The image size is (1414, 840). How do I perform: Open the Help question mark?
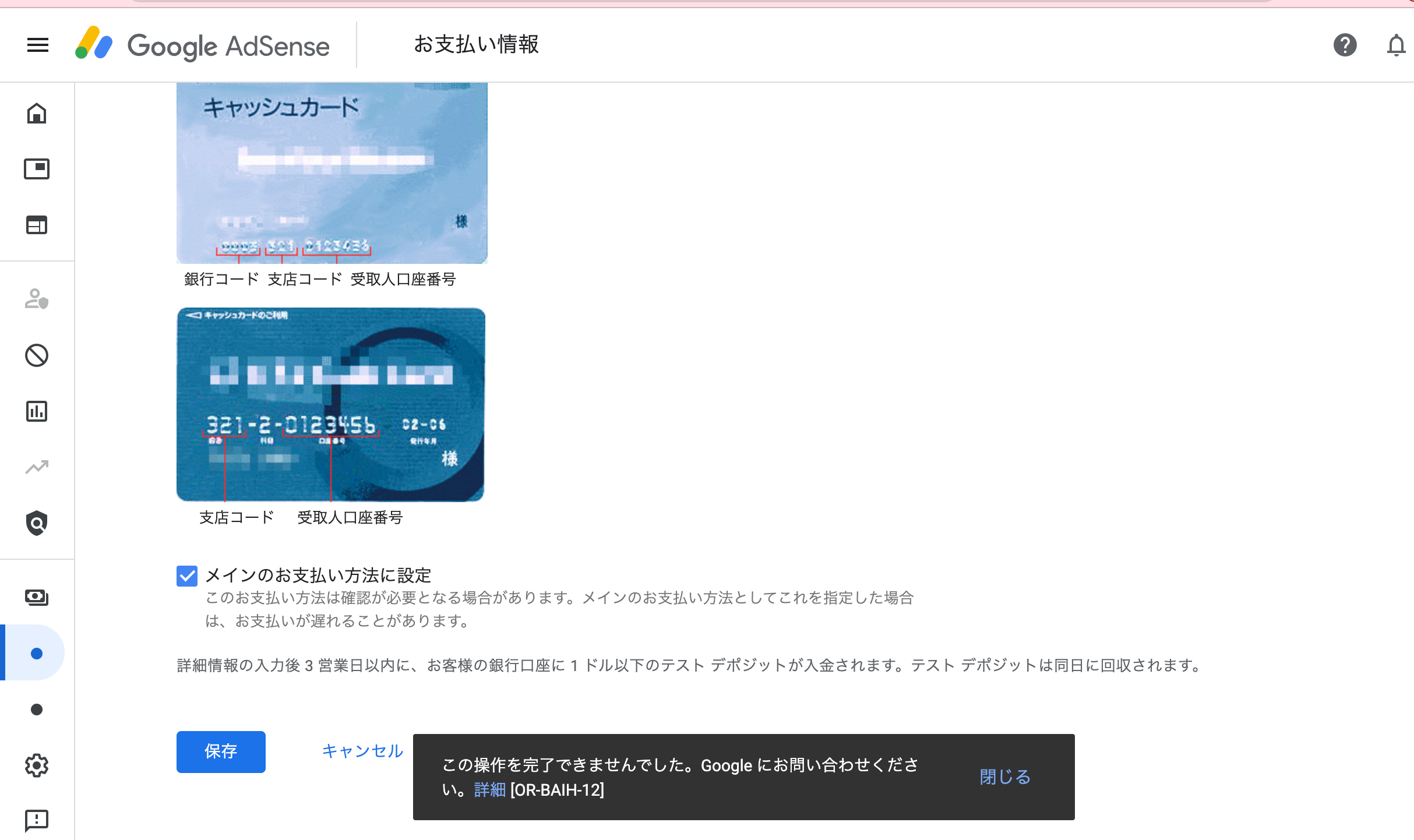[1344, 45]
